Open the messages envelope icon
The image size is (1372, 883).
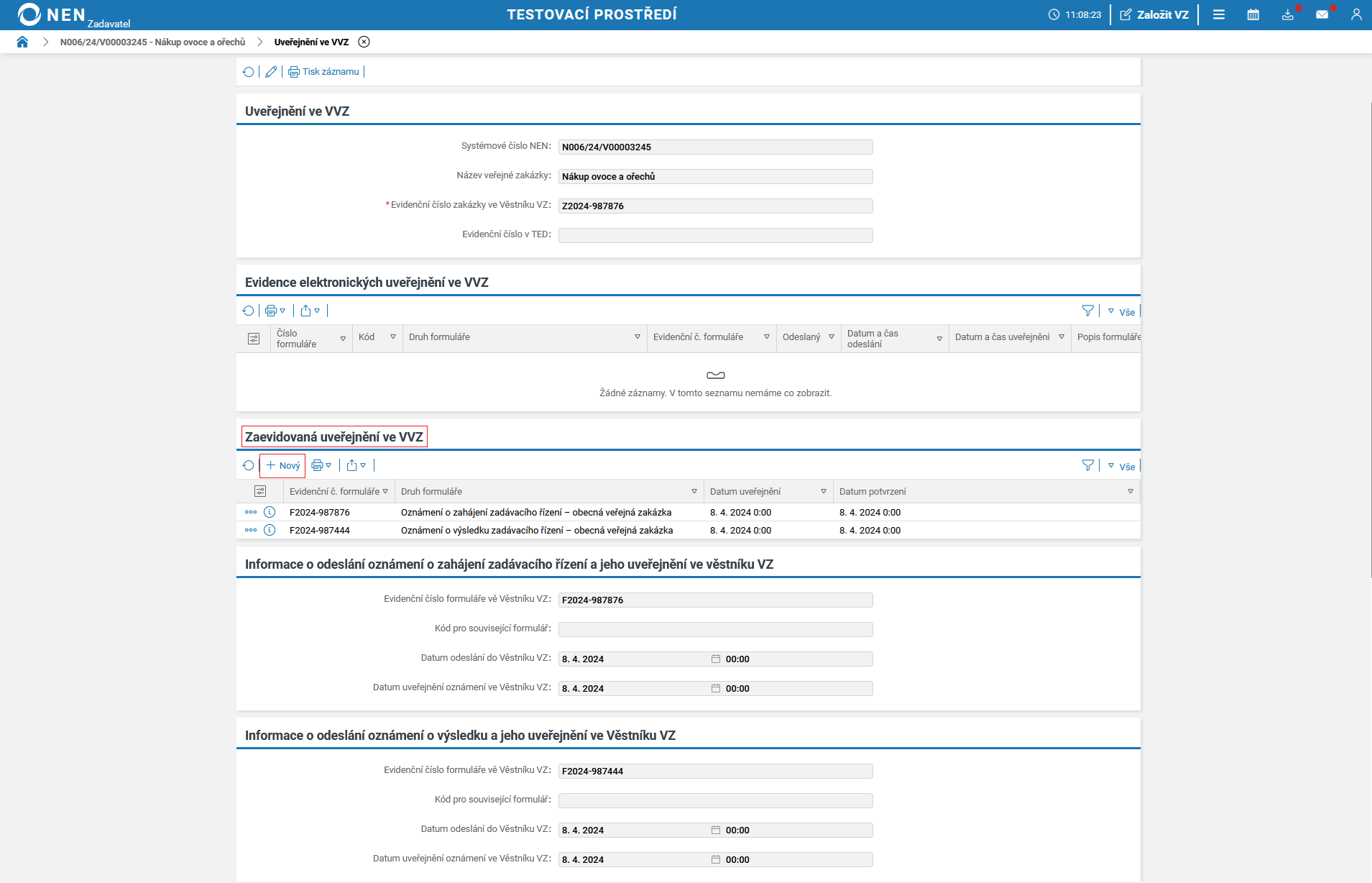pyautogui.click(x=1322, y=14)
